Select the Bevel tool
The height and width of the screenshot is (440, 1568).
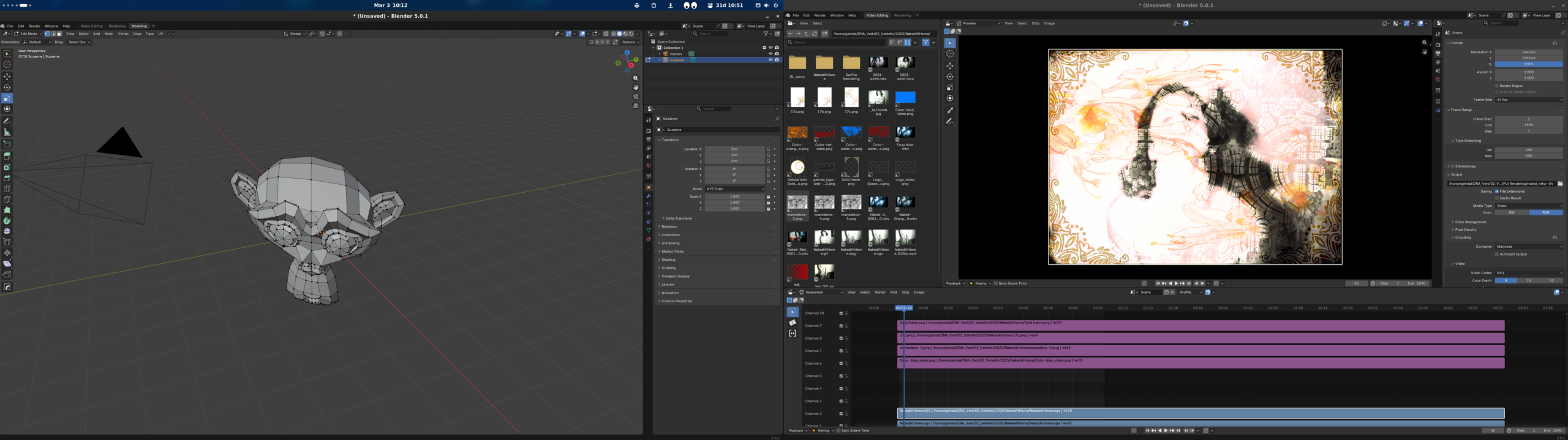[x=7, y=178]
